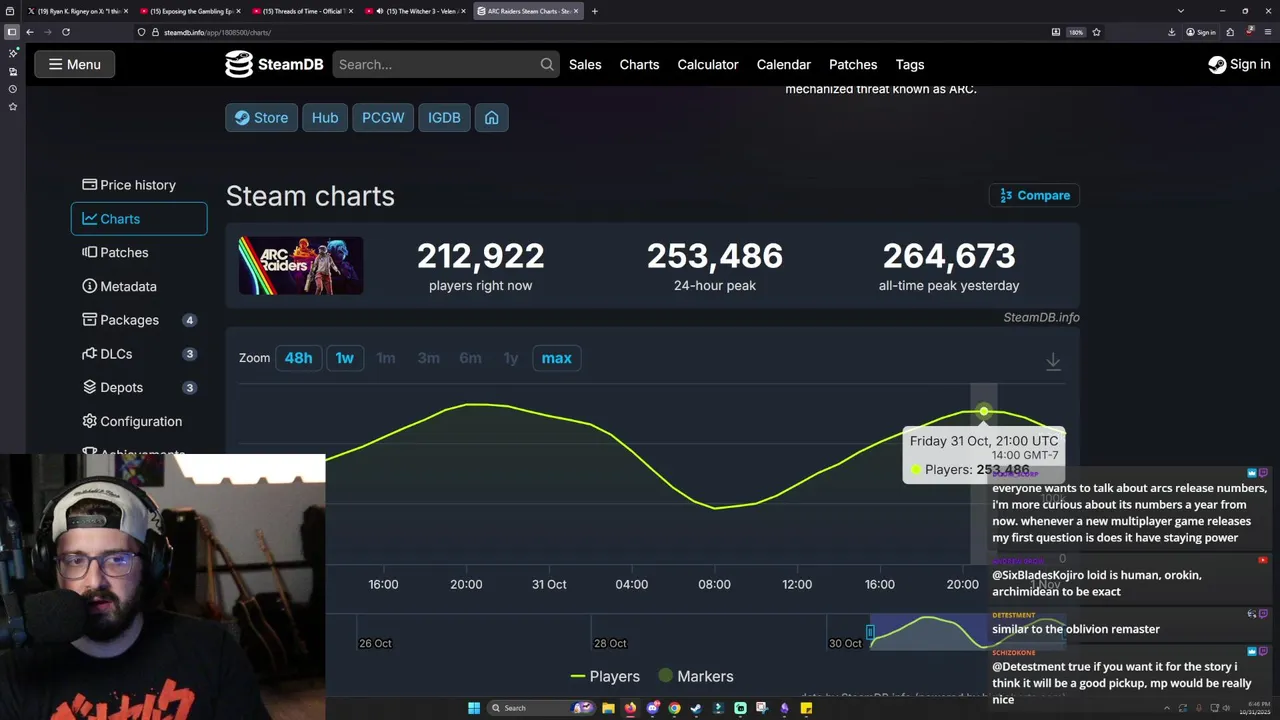Open the SteamDB Menu button
The height and width of the screenshot is (720, 1280).
click(x=75, y=64)
